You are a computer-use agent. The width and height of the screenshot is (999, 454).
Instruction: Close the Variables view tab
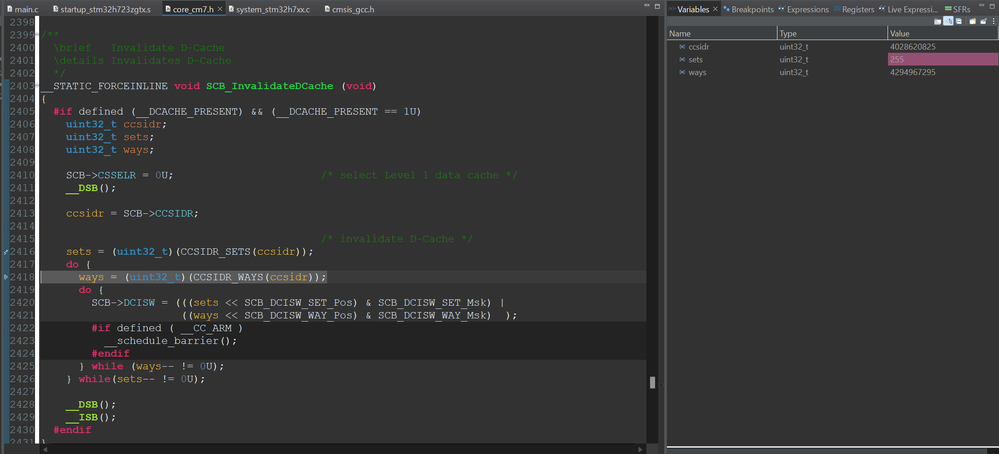716,9
